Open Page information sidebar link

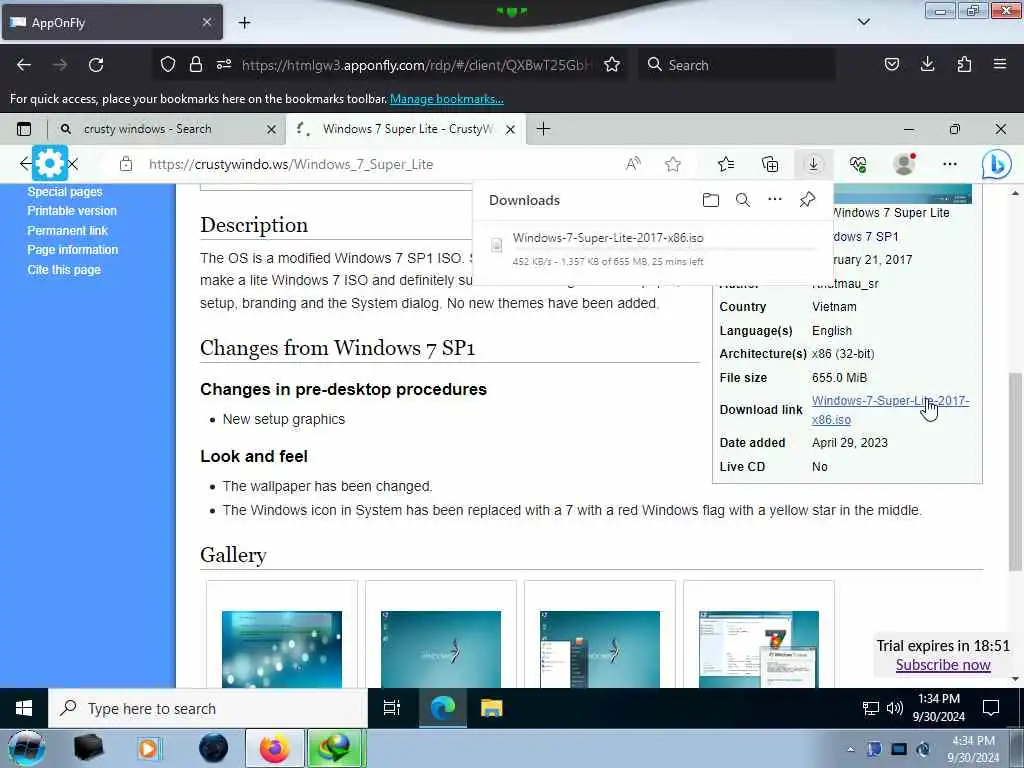72,250
